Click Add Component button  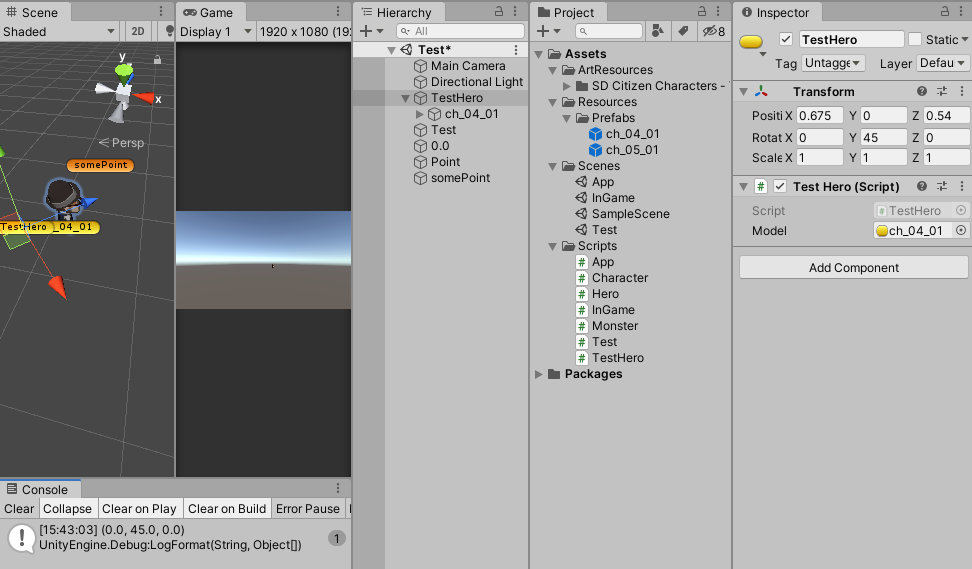[854, 267]
